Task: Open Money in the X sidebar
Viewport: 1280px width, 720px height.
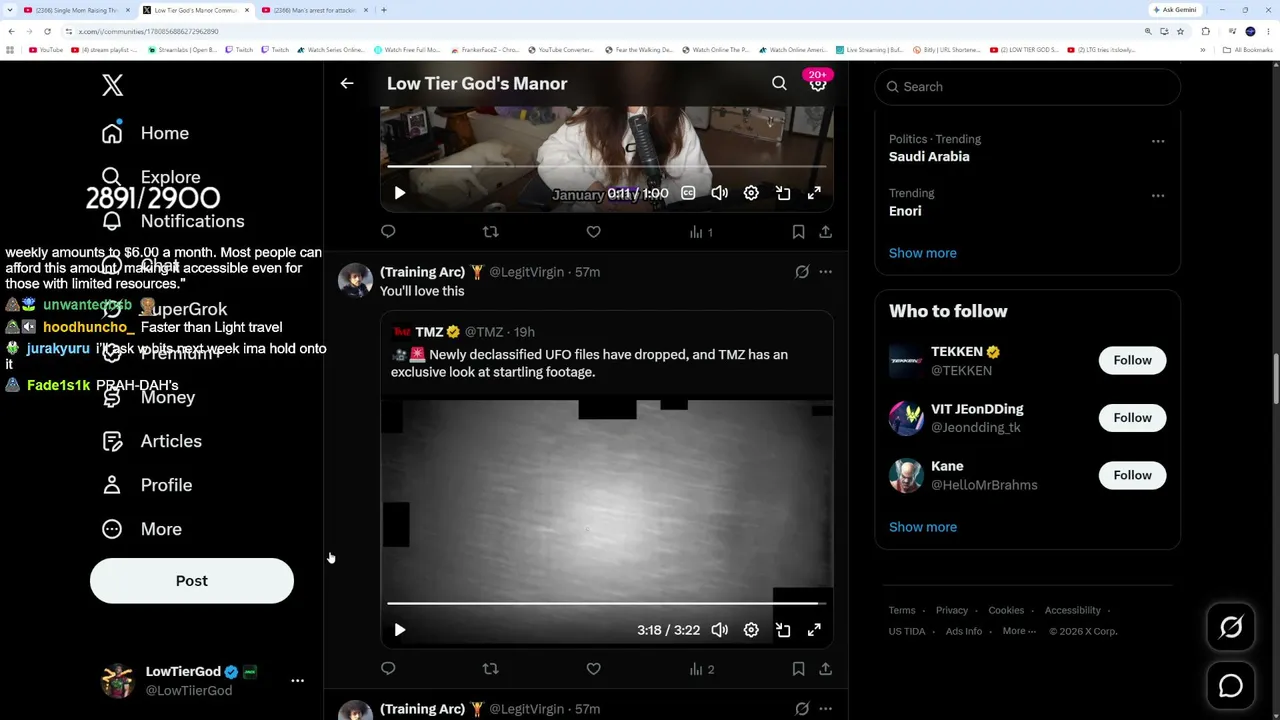Action: 148,397
